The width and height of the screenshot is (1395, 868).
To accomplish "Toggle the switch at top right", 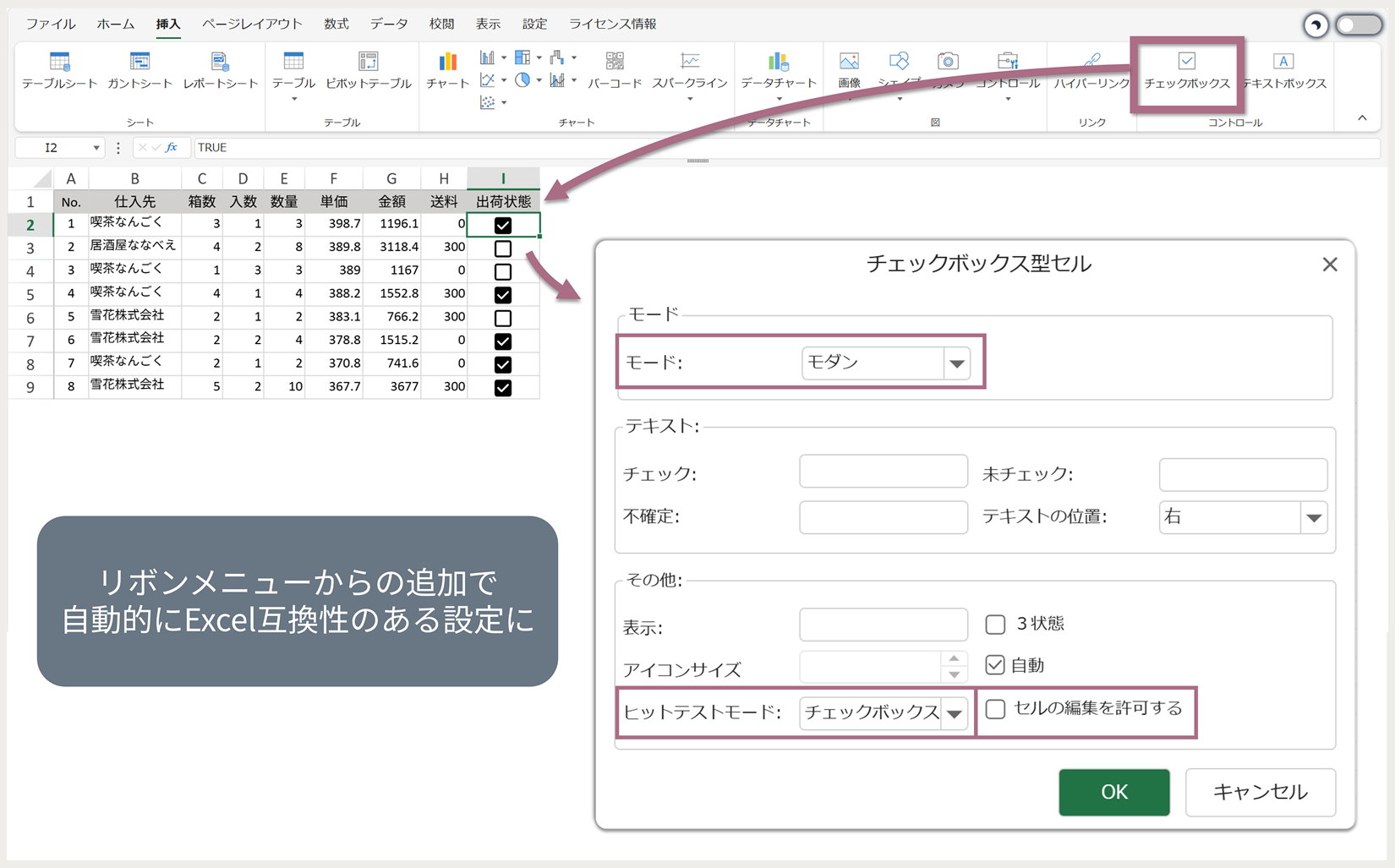I will point(1359,25).
